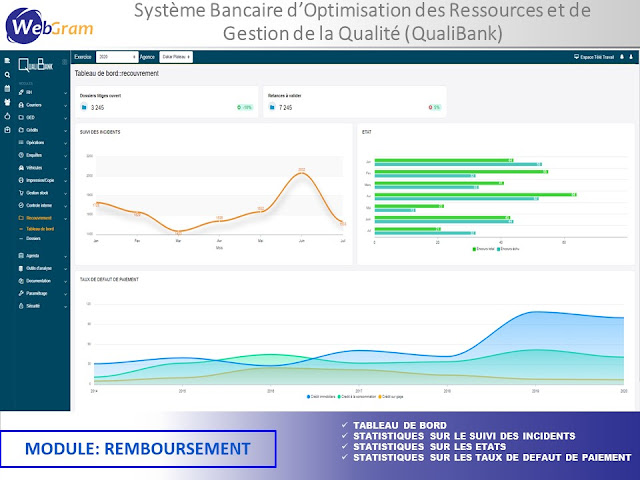
Task: Click the Véhicules car icon
Action: point(21,168)
